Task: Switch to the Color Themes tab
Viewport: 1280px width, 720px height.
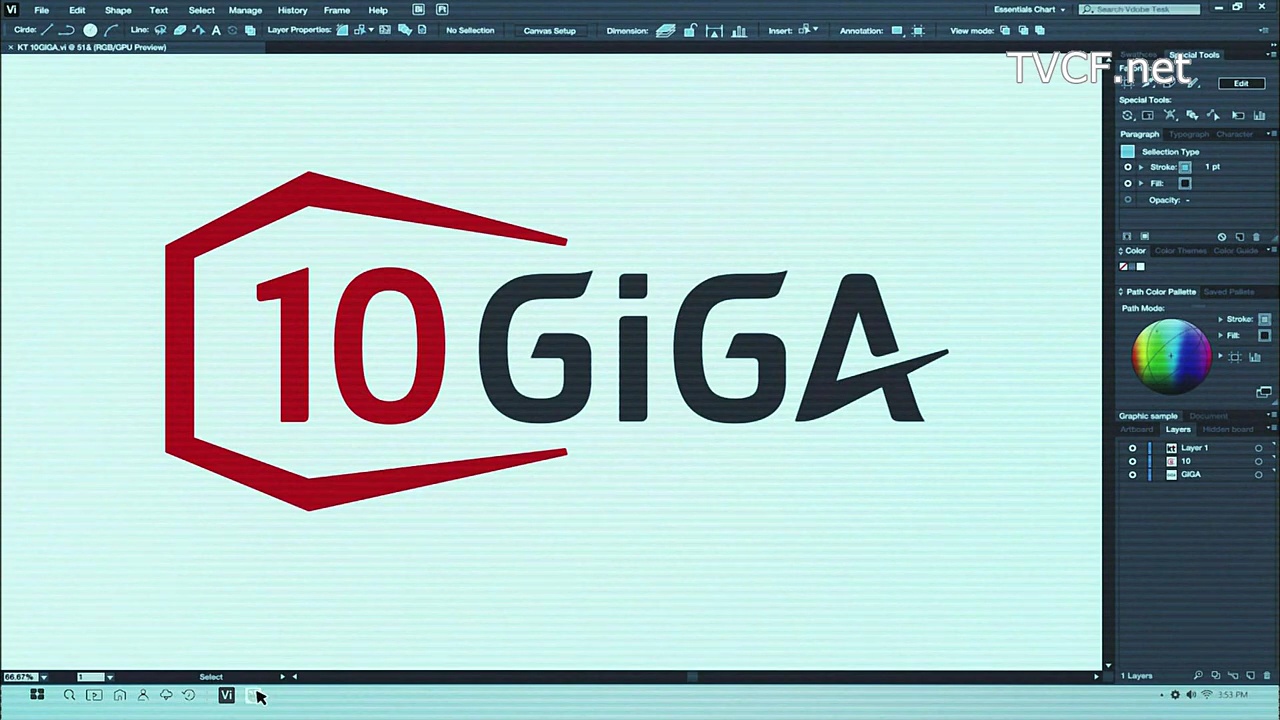Action: point(1181,251)
